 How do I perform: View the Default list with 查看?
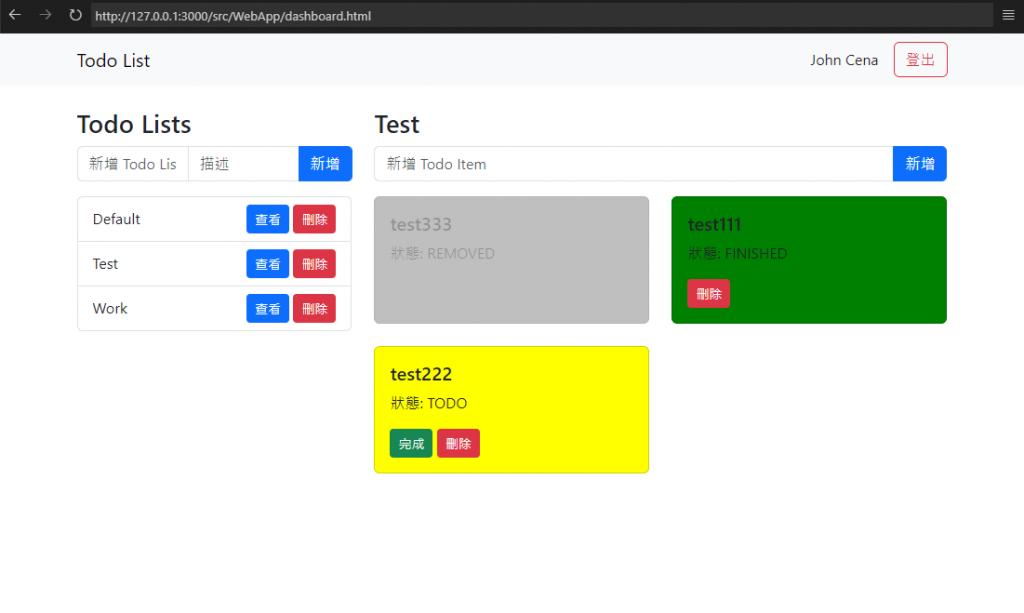(268, 219)
